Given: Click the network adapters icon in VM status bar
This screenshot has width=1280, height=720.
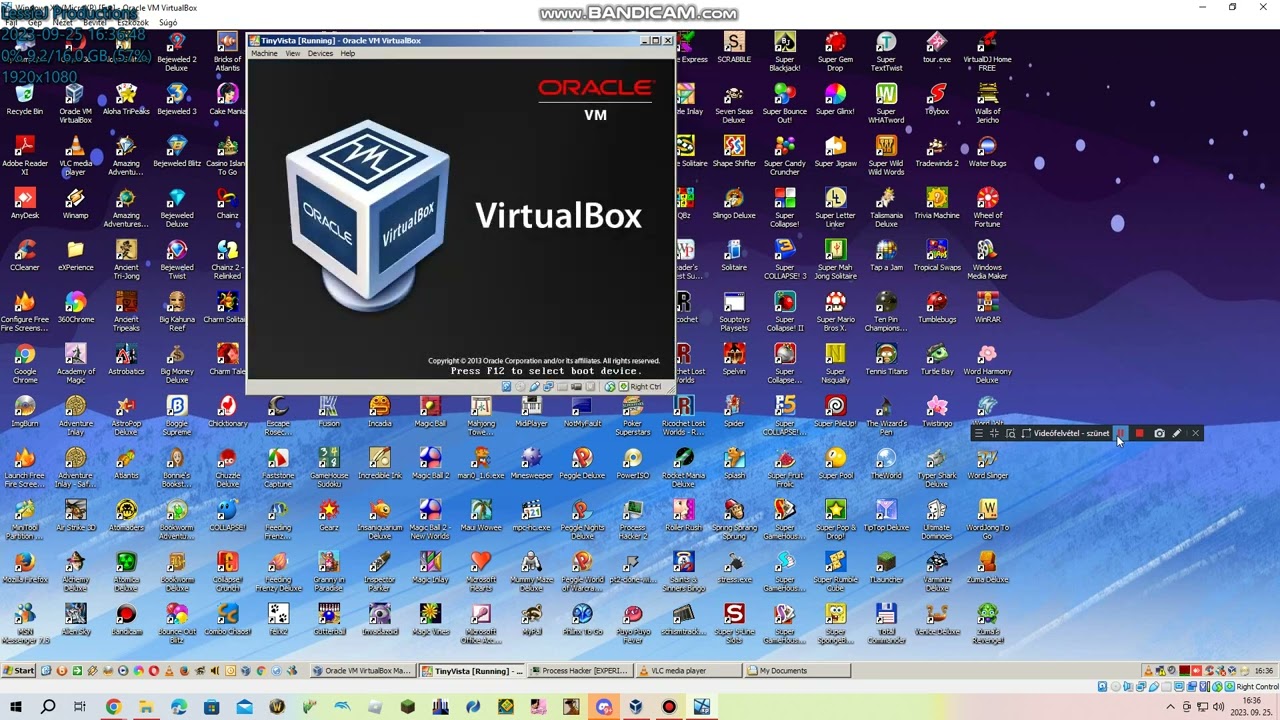Looking at the screenshot, I should click(548, 386).
